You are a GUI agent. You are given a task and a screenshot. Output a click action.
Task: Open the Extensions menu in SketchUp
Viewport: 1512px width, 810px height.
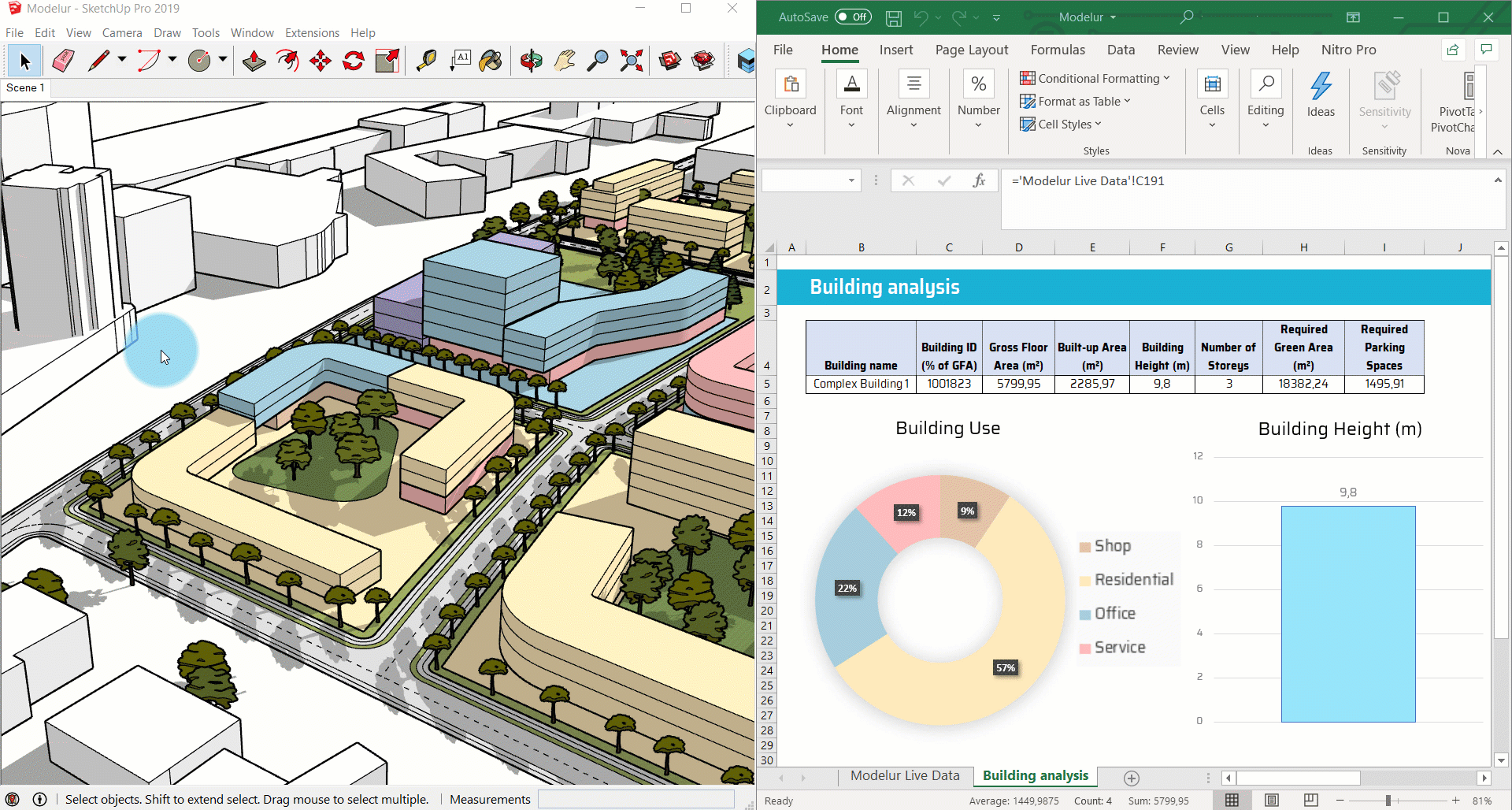pos(312,32)
